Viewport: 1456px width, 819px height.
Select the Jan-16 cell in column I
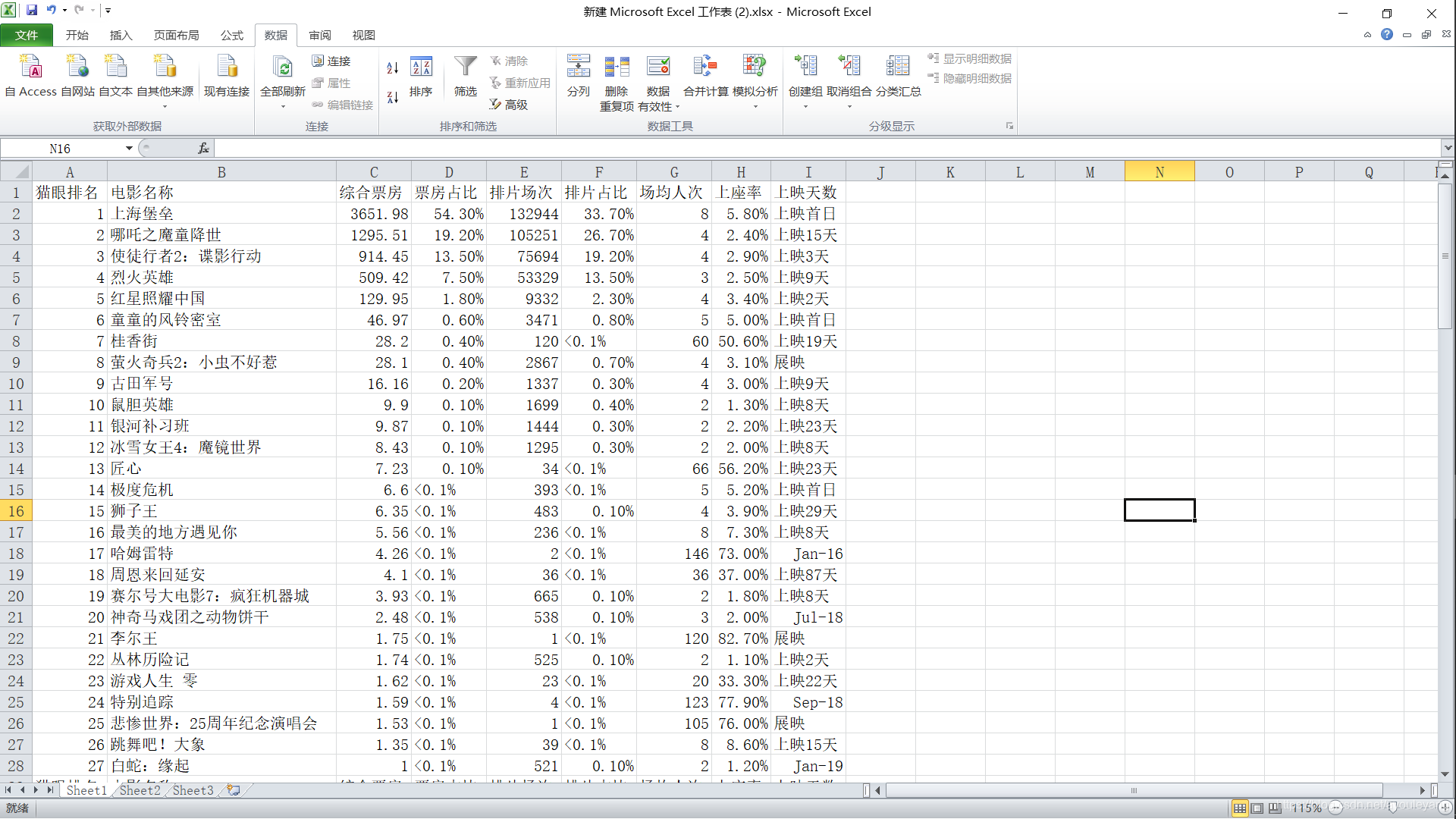pos(808,554)
